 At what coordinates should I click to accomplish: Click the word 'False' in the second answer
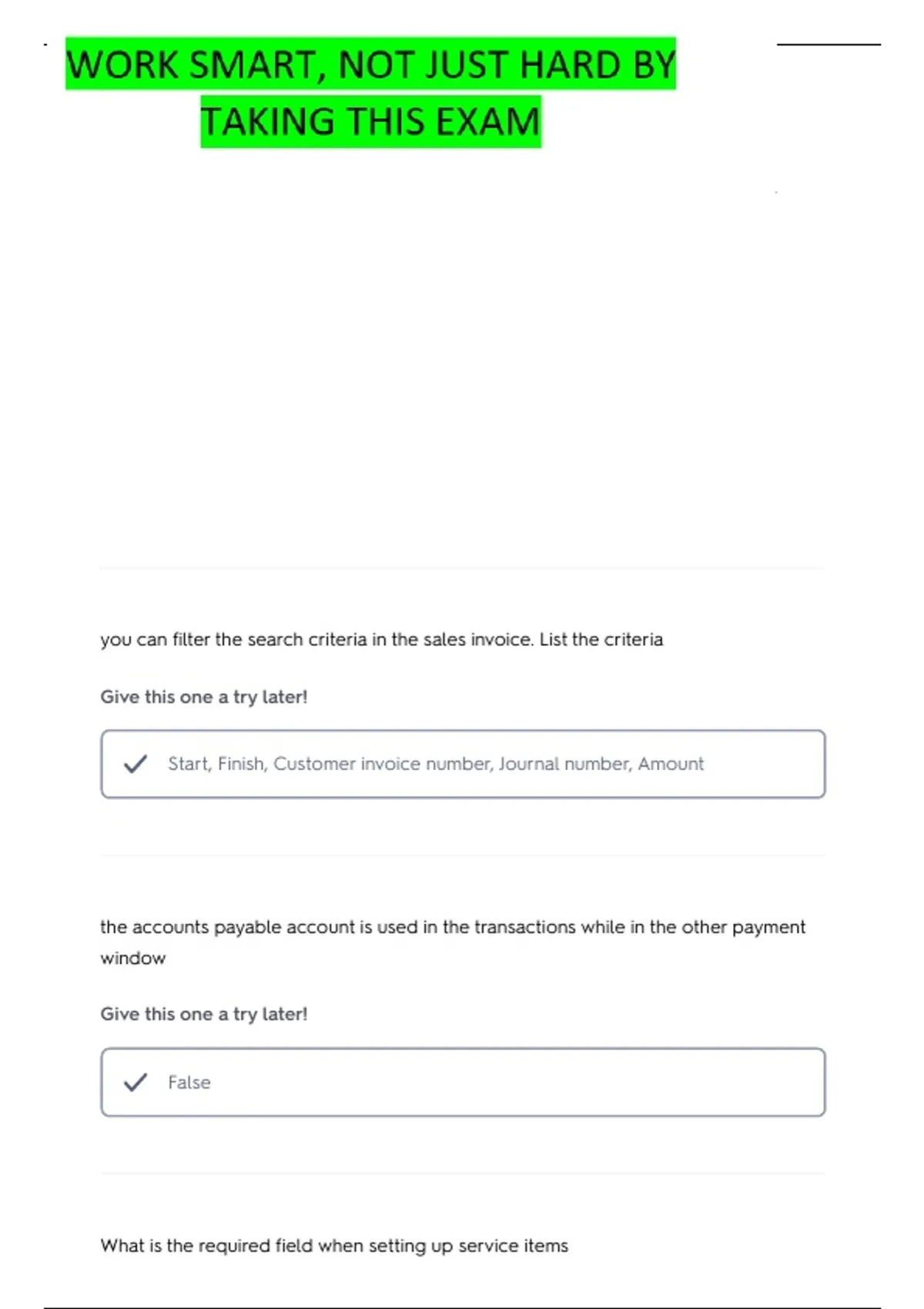tap(189, 1082)
